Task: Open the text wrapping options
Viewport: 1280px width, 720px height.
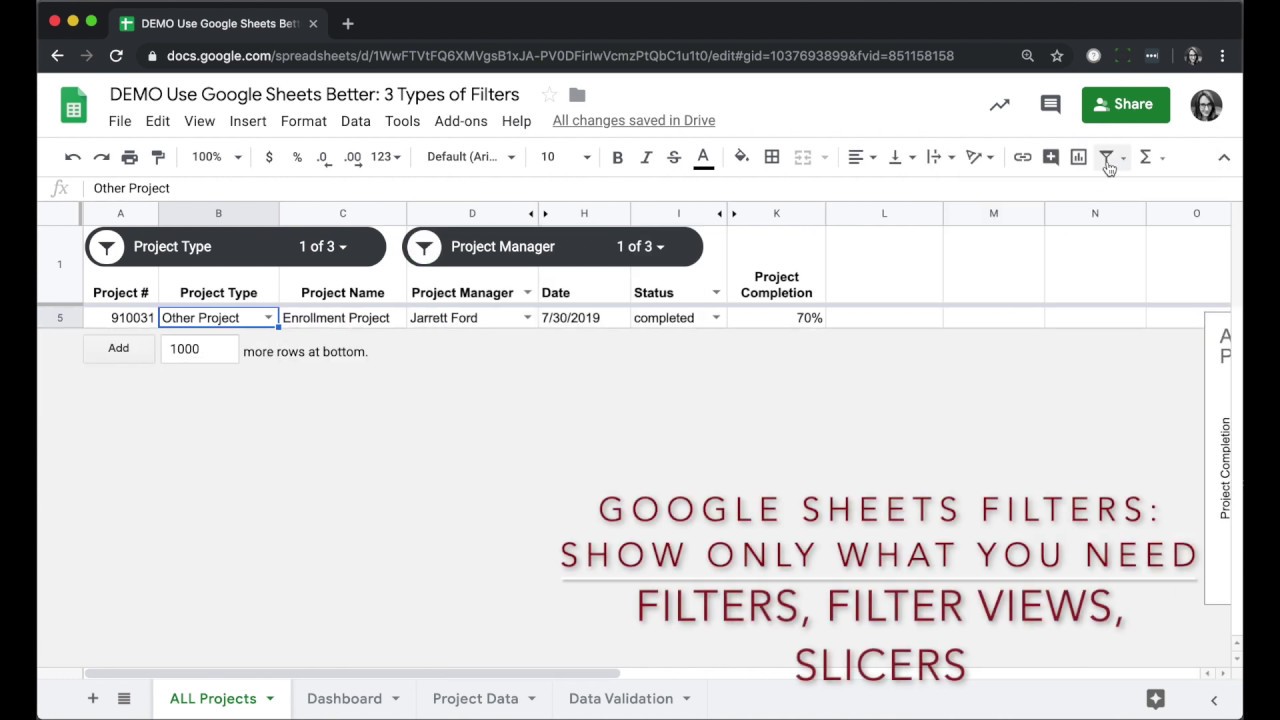Action: 940,157
